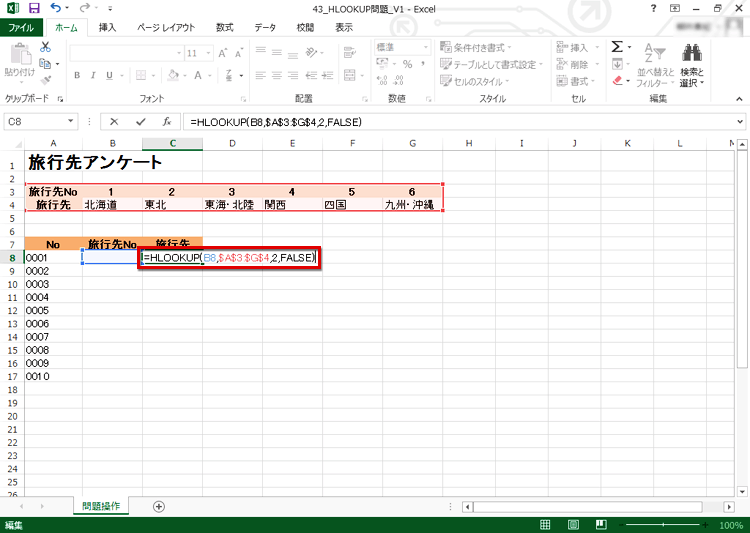Select Top Align icon
This screenshot has width=750, height=533.
point(261,52)
